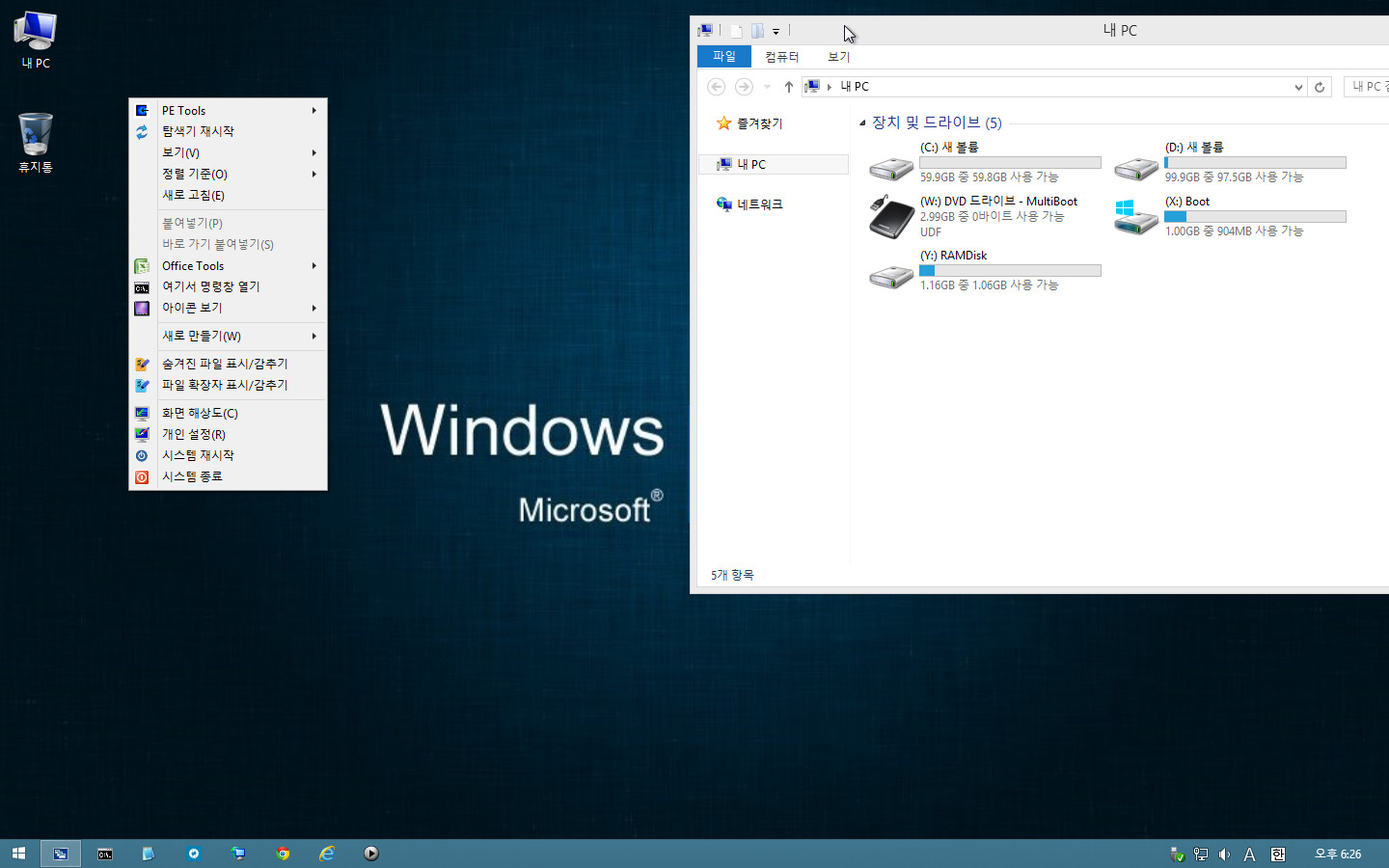Switch to the 보기 ribbon tab in Explorer
The width and height of the screenshot is (1389, 868).
tap(838, 57)
